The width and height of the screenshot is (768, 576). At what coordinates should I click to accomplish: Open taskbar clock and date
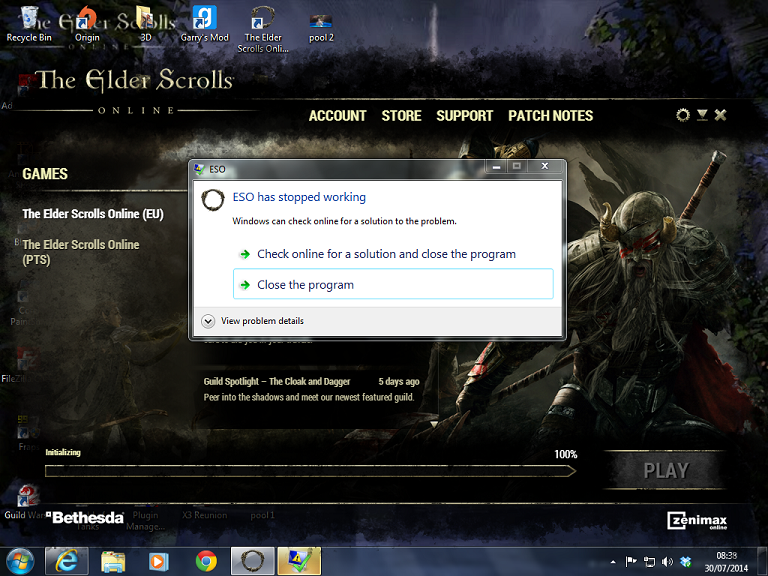click(726, 562)
